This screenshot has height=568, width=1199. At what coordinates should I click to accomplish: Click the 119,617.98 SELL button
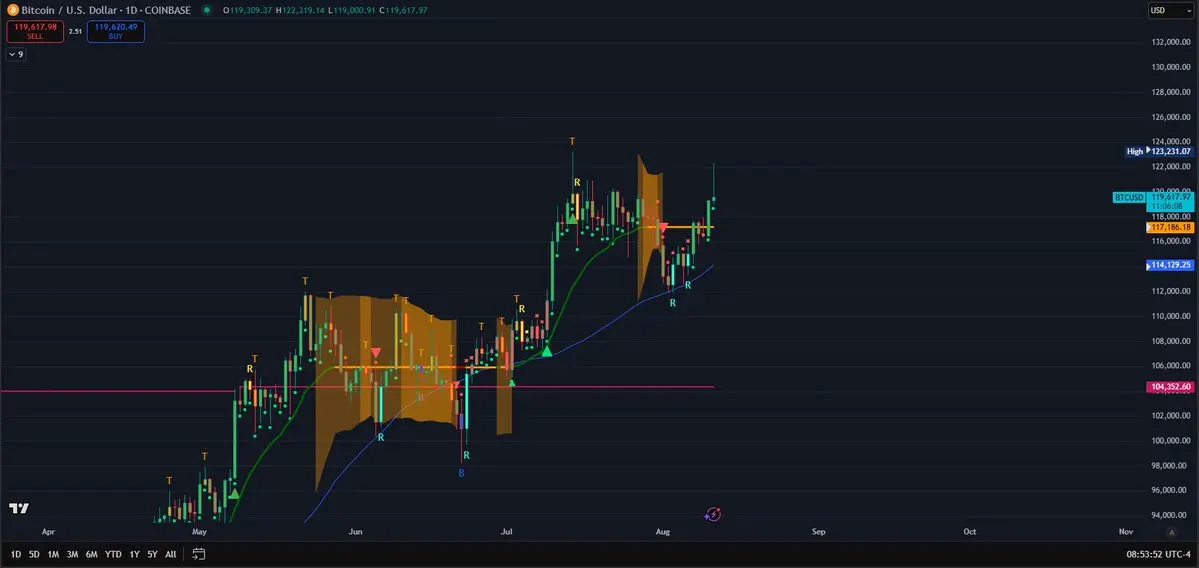[x=35, y=31]
